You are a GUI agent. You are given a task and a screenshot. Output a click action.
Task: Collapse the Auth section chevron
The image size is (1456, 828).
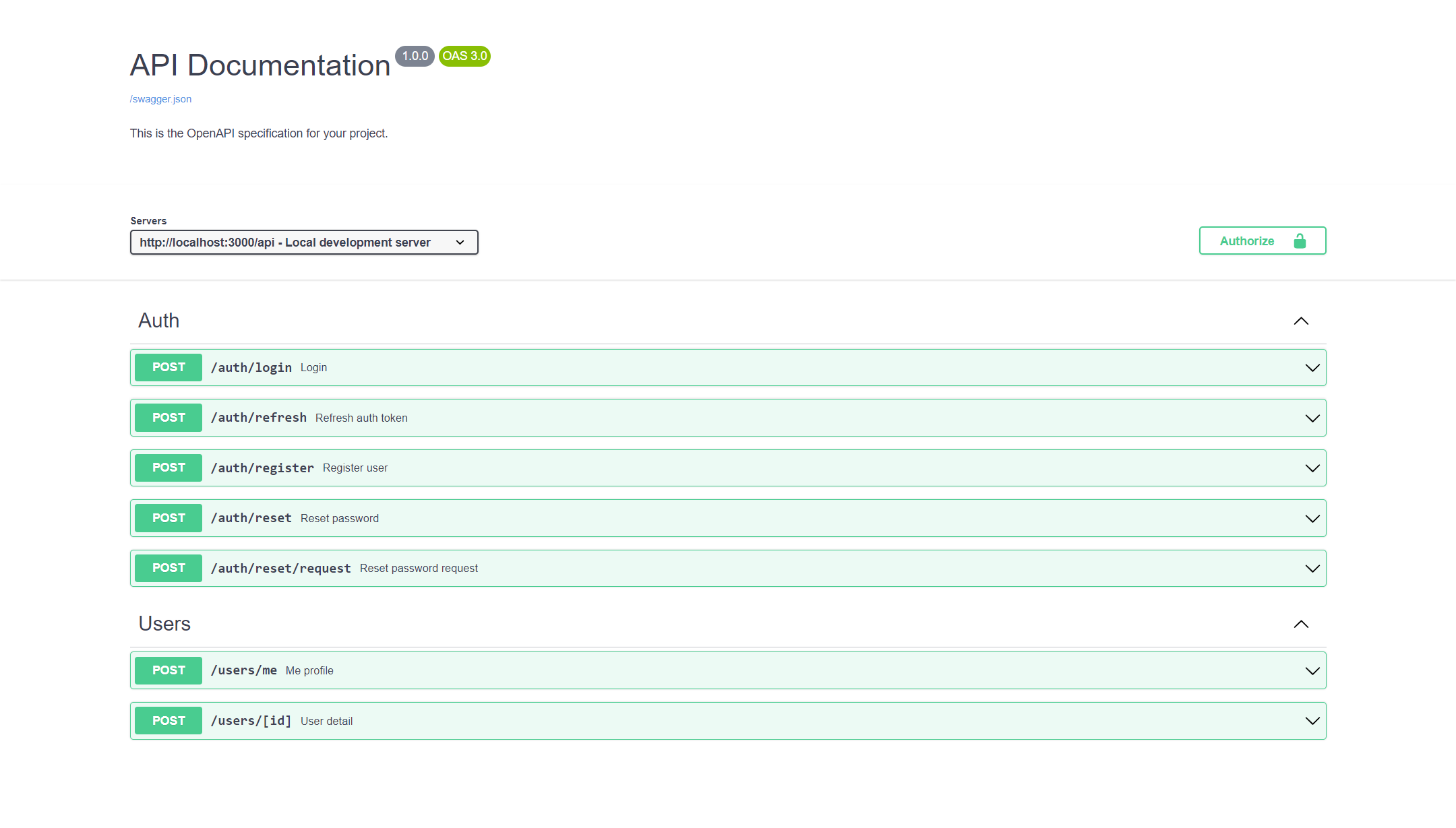(x=1301, y=321)
